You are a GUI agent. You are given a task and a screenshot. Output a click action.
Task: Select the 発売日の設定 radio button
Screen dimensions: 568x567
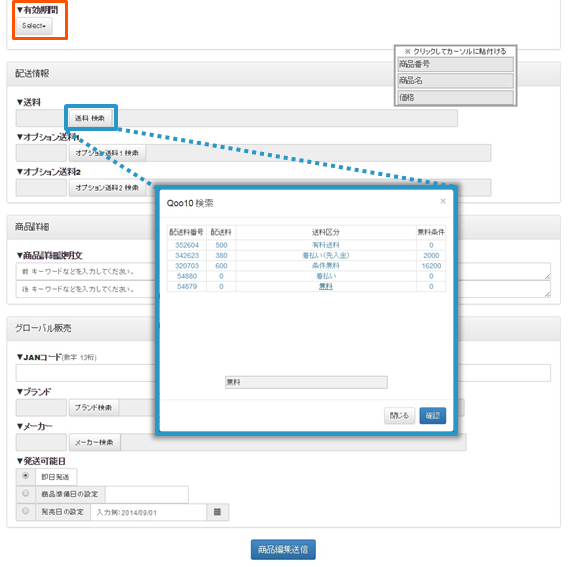[25, 511]
